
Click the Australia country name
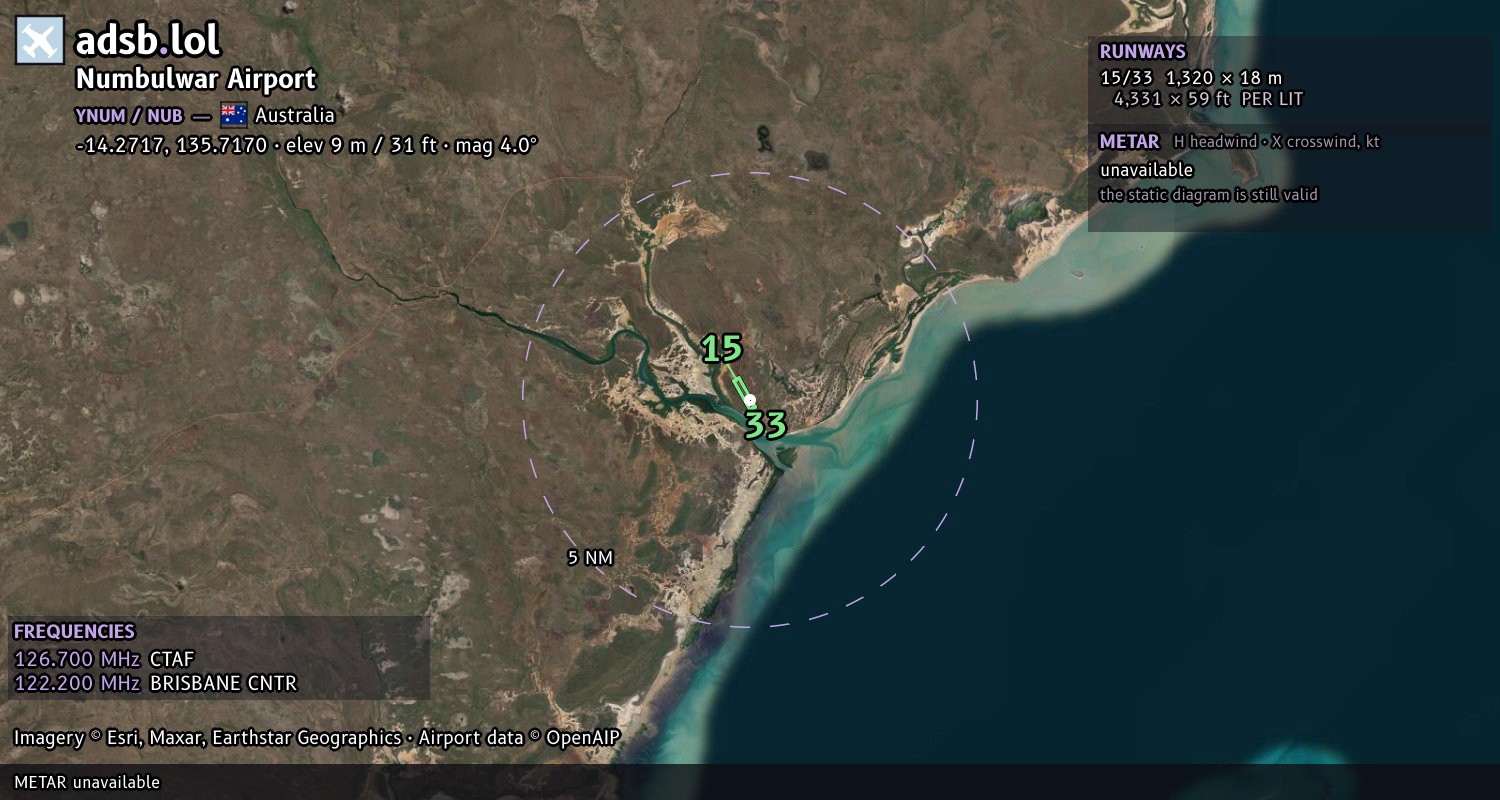tap(295, 115)
